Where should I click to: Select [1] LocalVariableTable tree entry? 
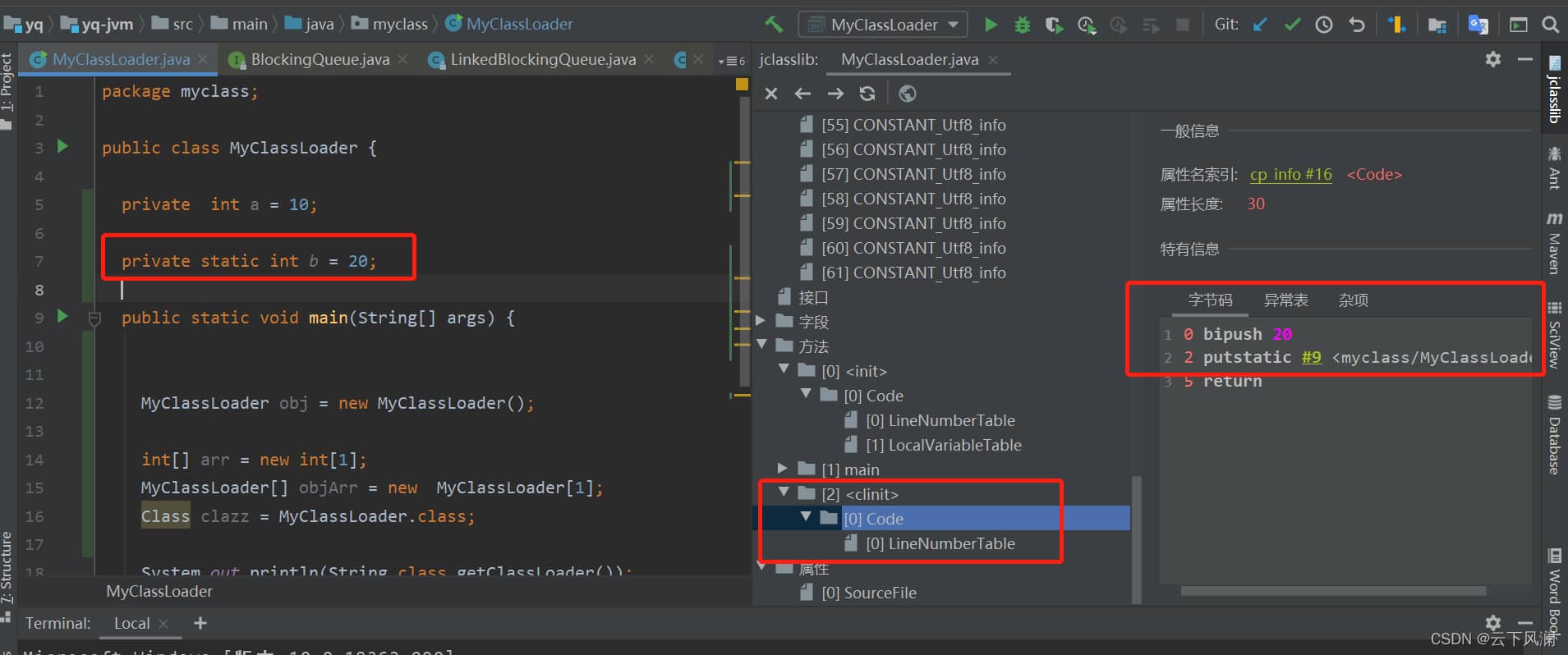click(x=934, y=445)
